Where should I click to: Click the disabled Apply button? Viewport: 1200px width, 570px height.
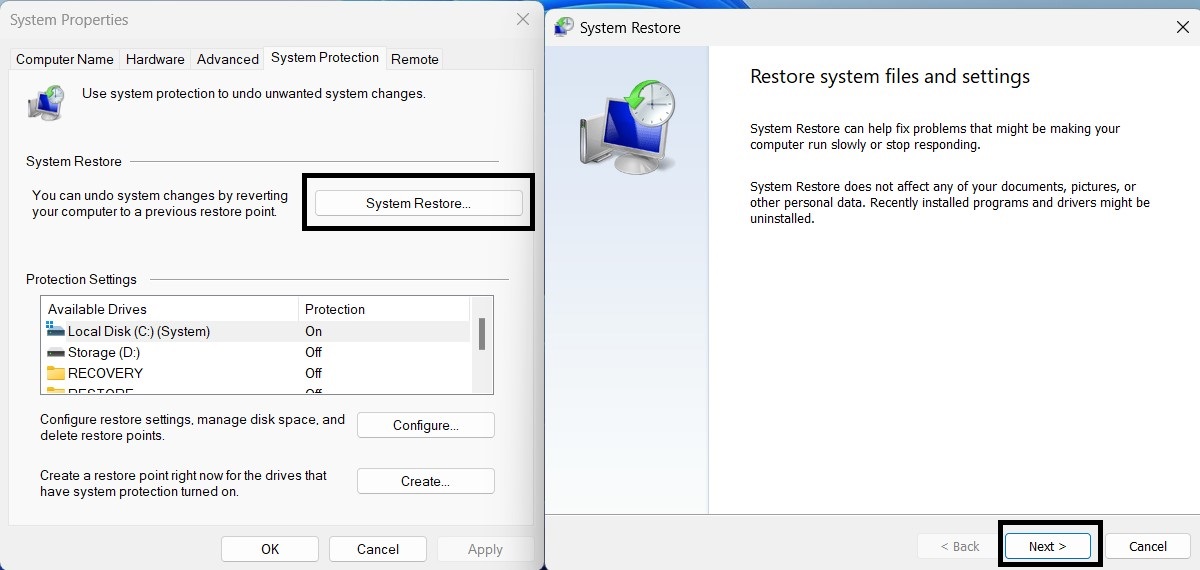[x=485, y=549]
